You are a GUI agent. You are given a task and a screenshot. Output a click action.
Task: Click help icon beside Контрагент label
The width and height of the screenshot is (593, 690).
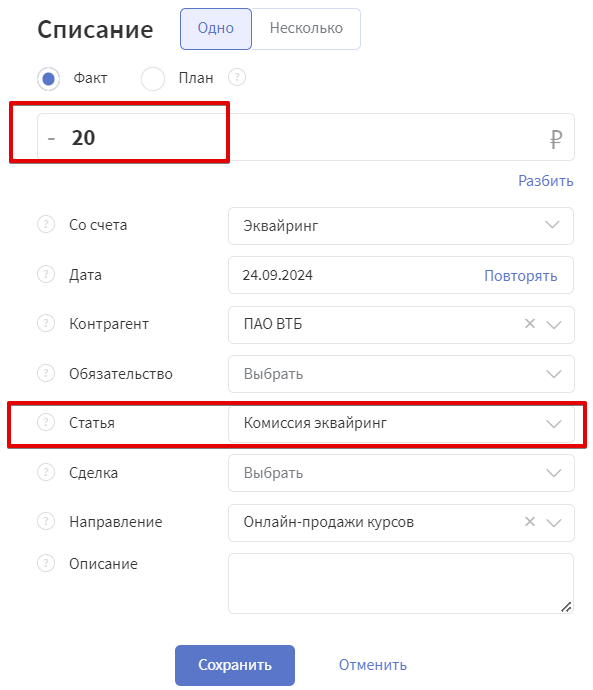coord(46,323)
